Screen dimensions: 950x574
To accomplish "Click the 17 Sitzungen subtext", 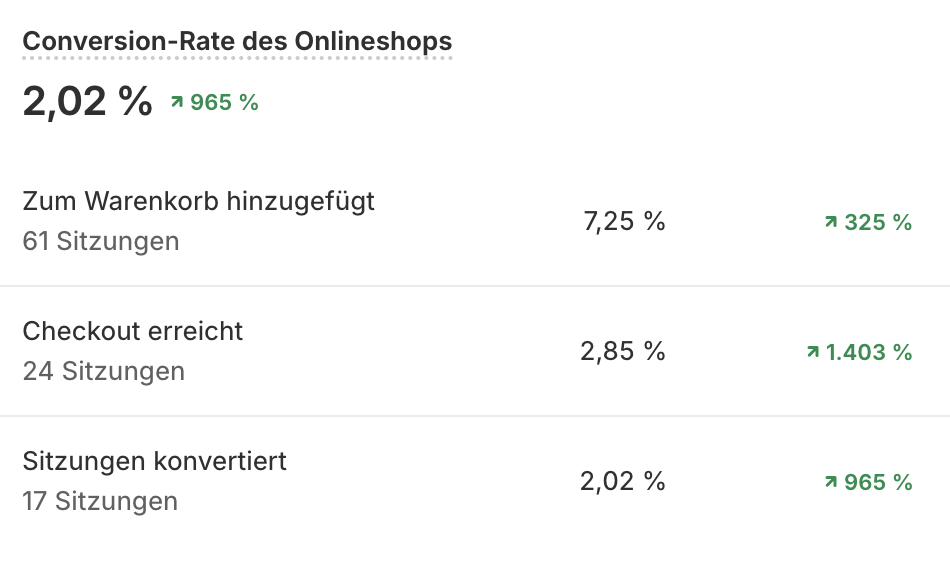I will [100, 501].
